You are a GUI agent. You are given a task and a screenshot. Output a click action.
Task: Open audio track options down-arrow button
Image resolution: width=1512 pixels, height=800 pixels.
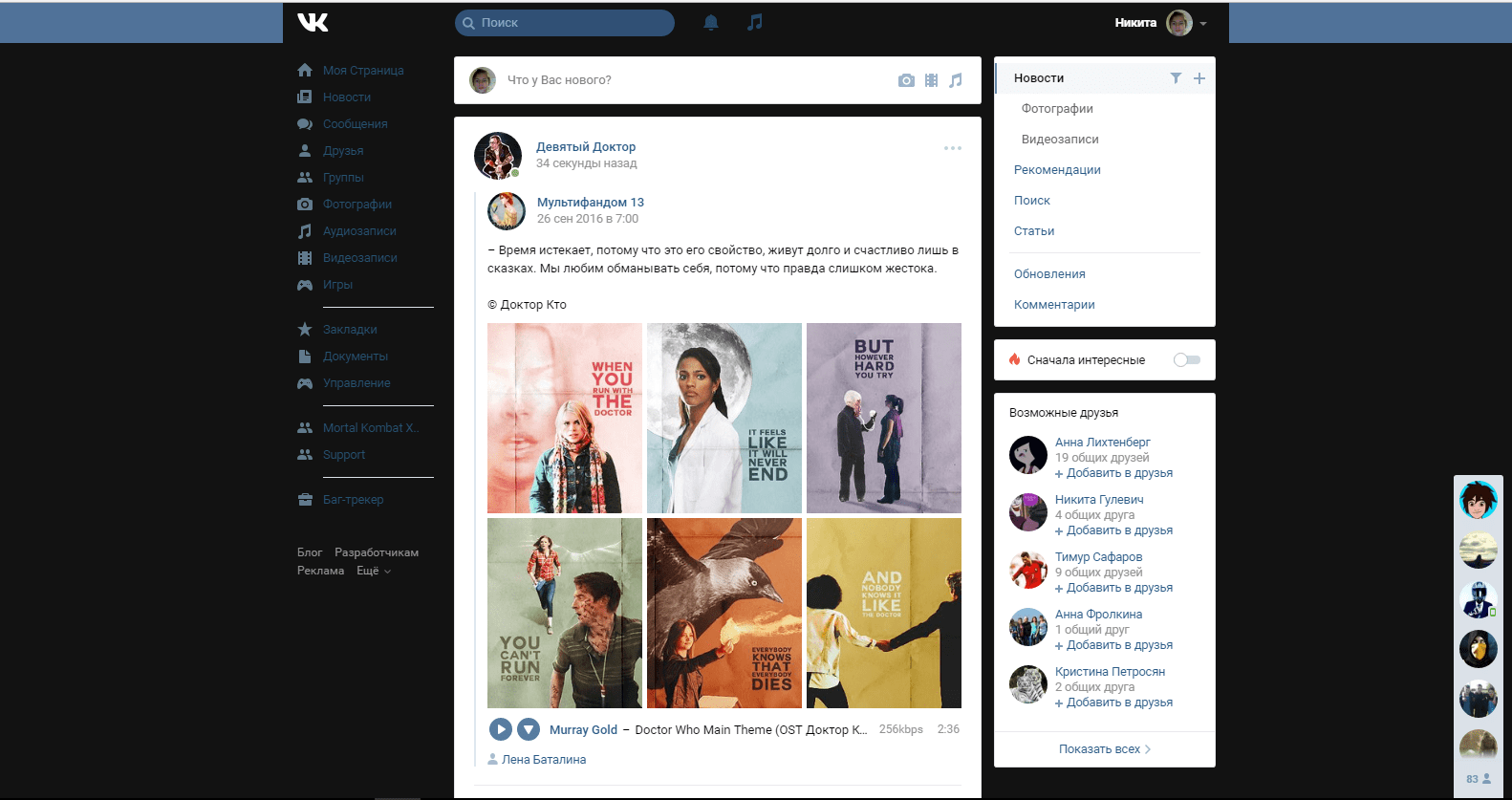pos(529,729)
